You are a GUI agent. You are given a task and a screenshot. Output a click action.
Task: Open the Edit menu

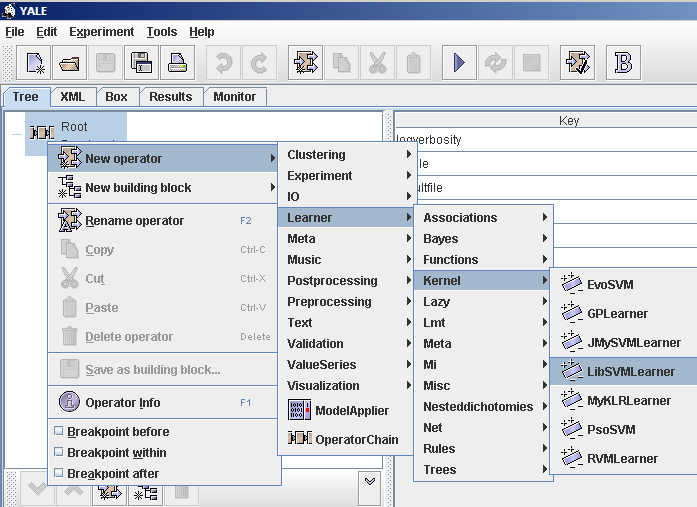(47, 32)
